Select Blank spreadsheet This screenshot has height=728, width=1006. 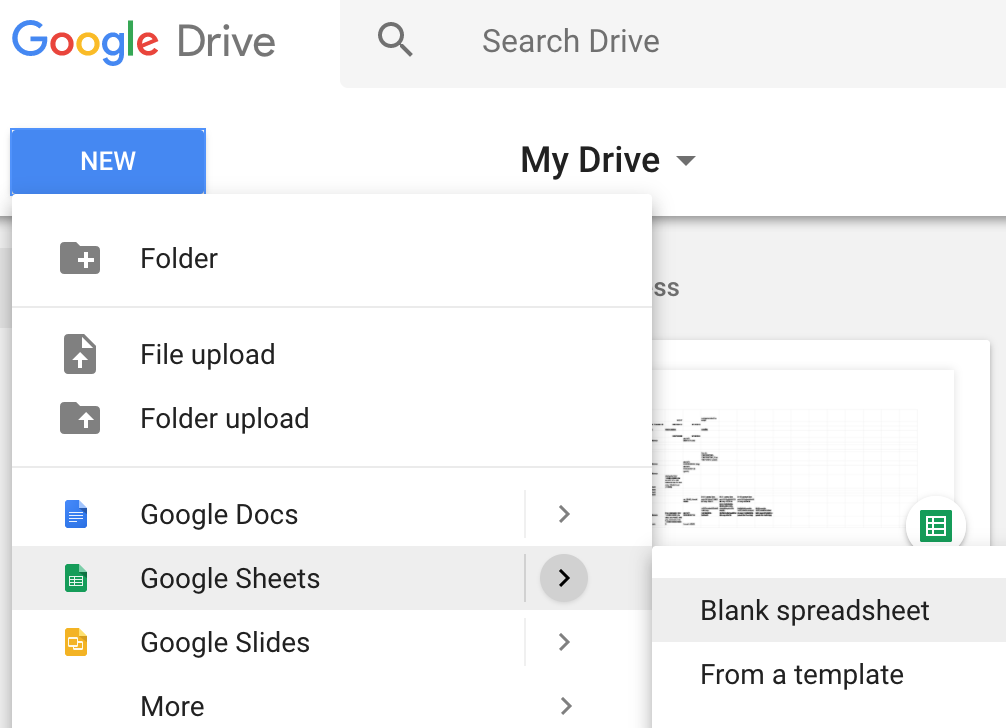click(x=815, y=610)
